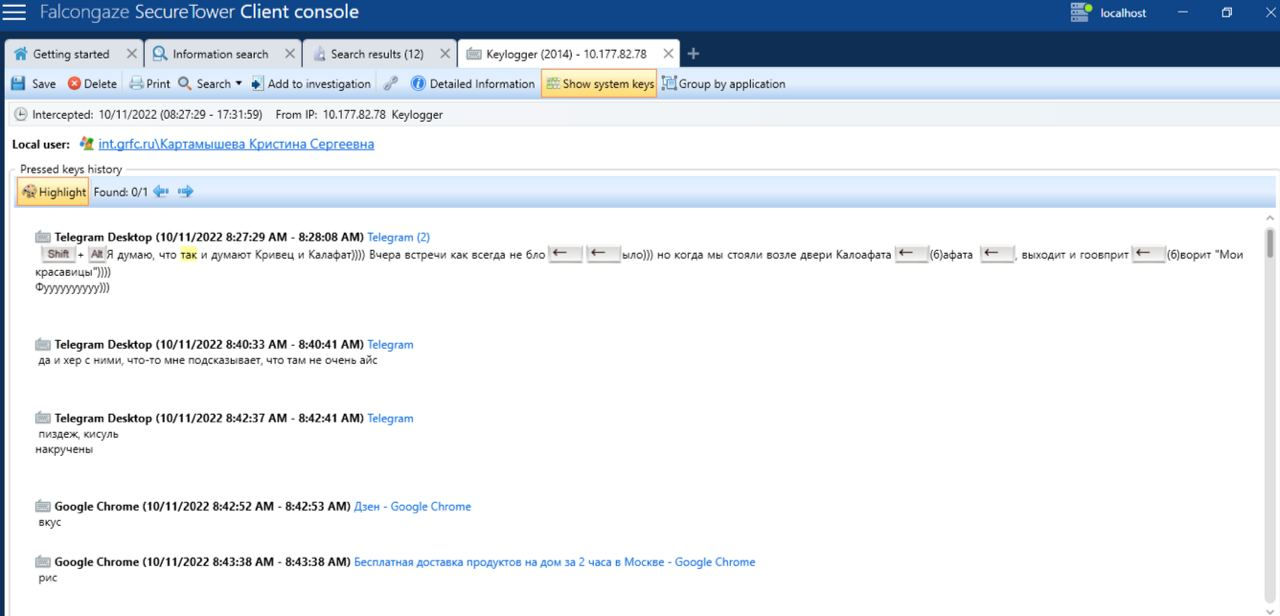Click the typed word вкус

coord(50,522)
